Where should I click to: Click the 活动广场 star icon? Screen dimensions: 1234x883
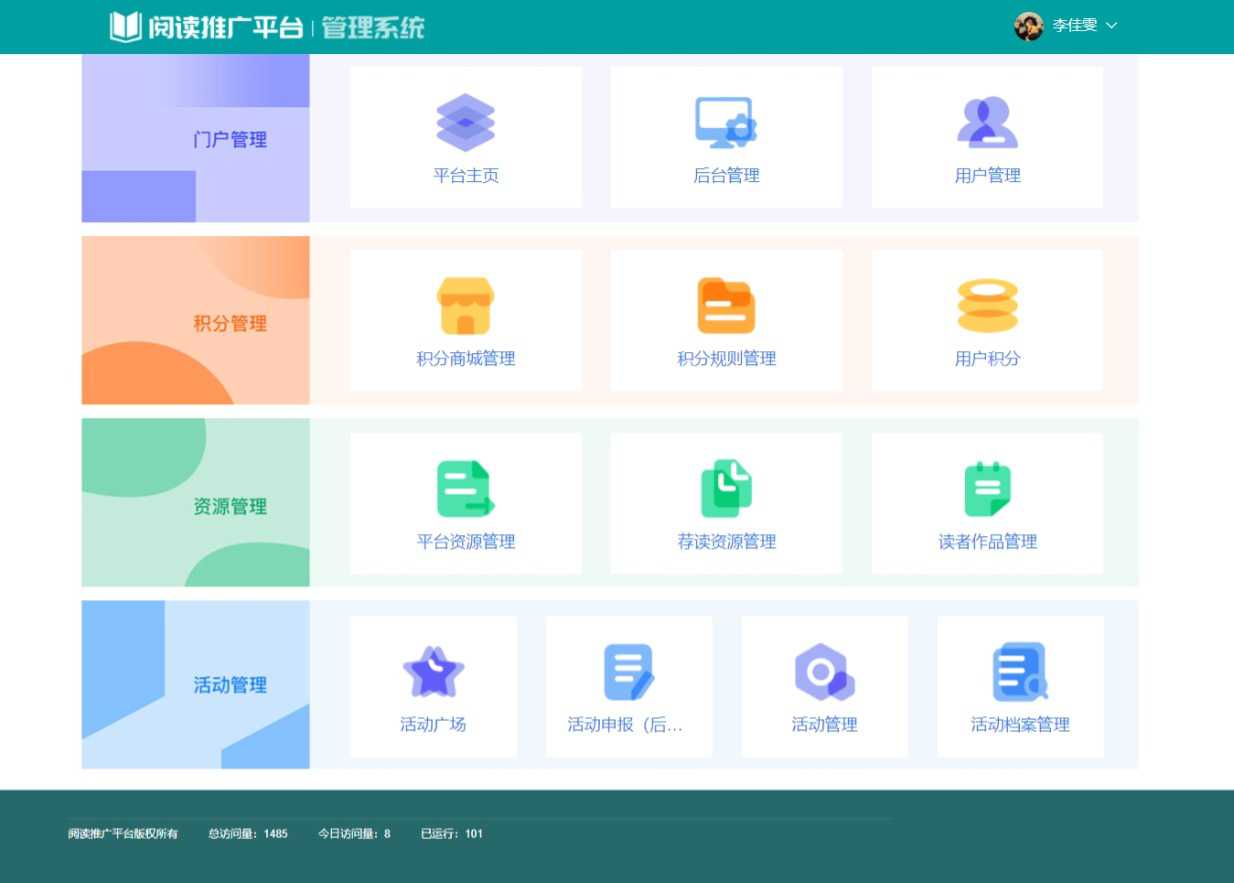(x=433, y=672)
